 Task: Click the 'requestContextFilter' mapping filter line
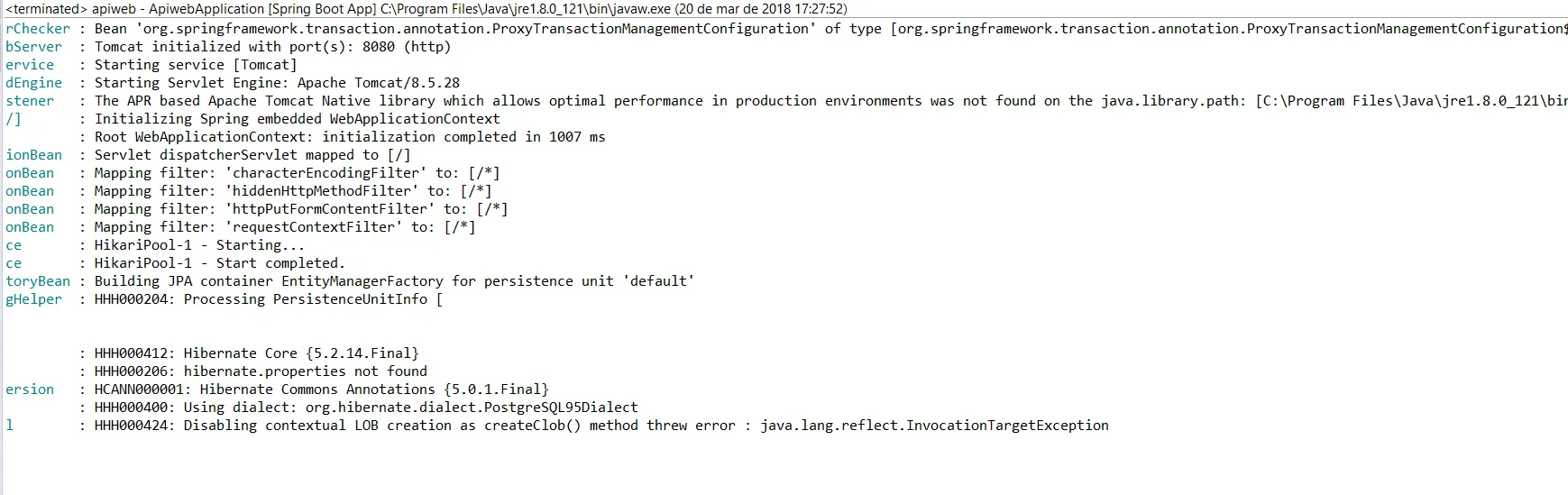(x=285, y=227)
